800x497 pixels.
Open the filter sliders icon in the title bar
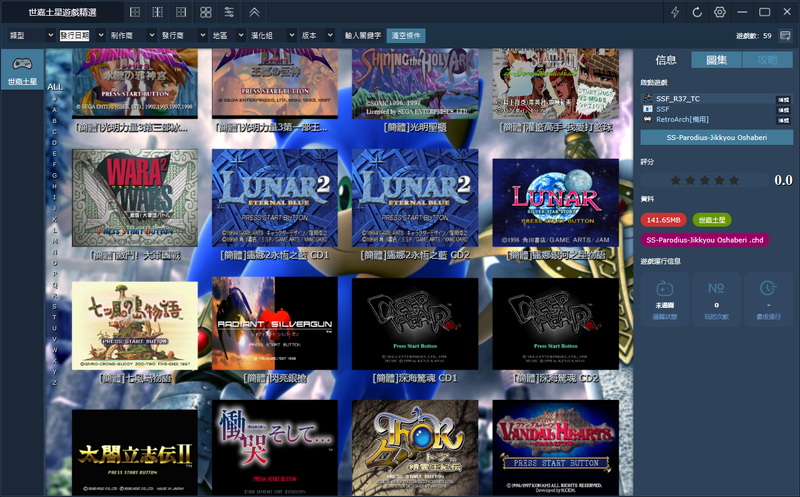click(229, 12)
